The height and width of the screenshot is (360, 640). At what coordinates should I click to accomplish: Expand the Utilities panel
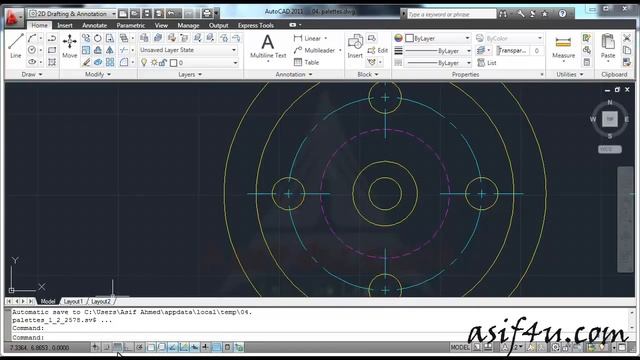[569, 74]
